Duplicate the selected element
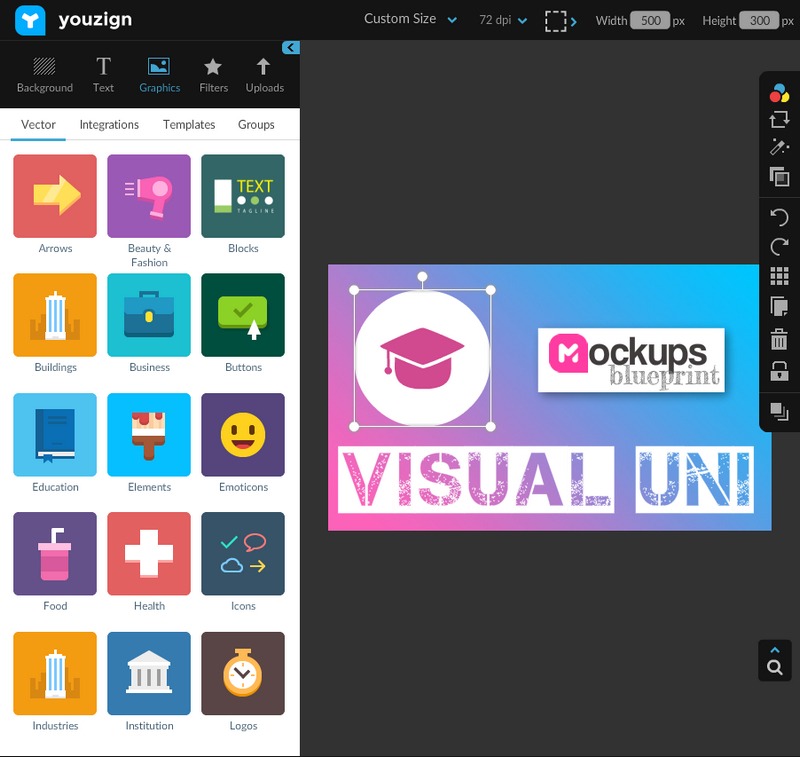 click(x=779, y=307)
